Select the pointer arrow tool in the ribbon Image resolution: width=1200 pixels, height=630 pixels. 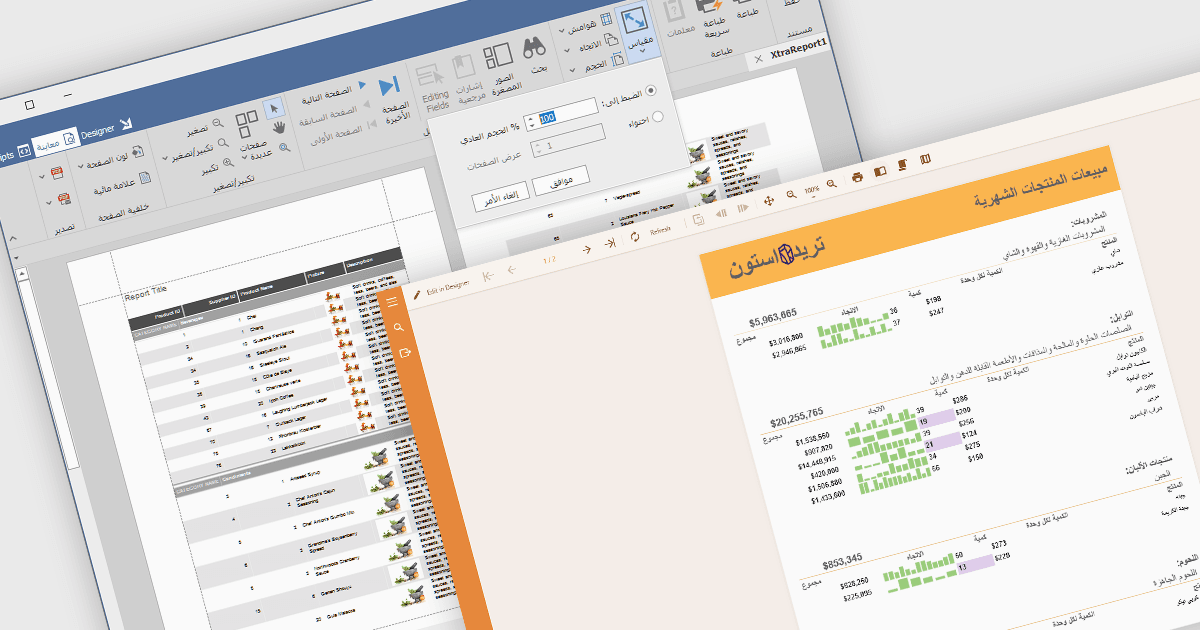273,107
